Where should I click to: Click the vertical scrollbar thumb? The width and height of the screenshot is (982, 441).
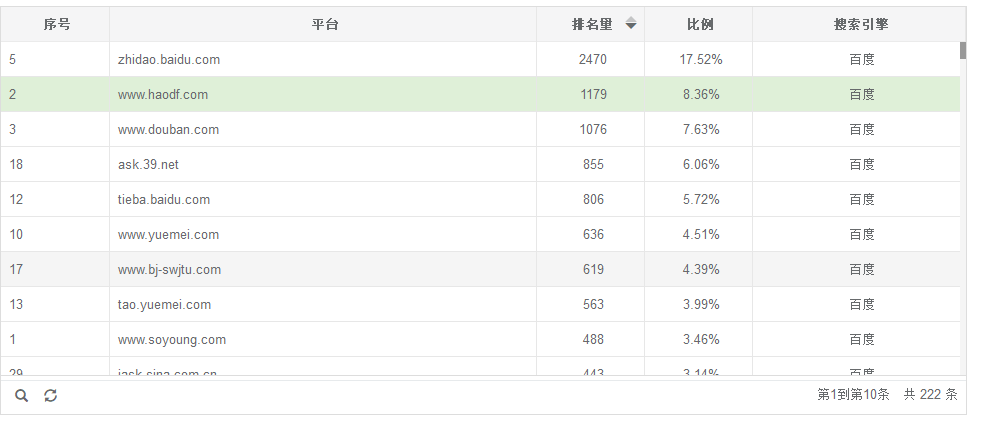963,50
